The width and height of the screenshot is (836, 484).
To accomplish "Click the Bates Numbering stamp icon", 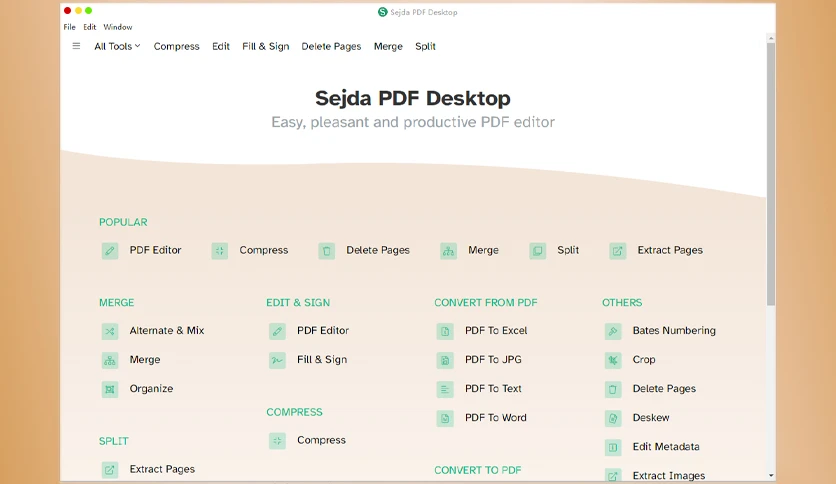I will pyautogui.click(x=613, y=331).
